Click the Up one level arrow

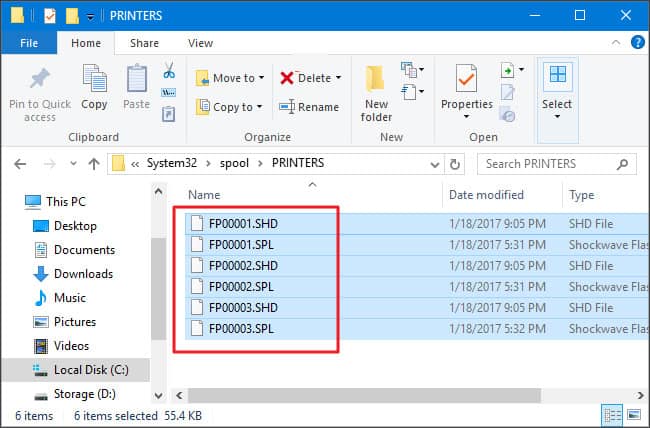pyautogui.click(x=94, y=164)
